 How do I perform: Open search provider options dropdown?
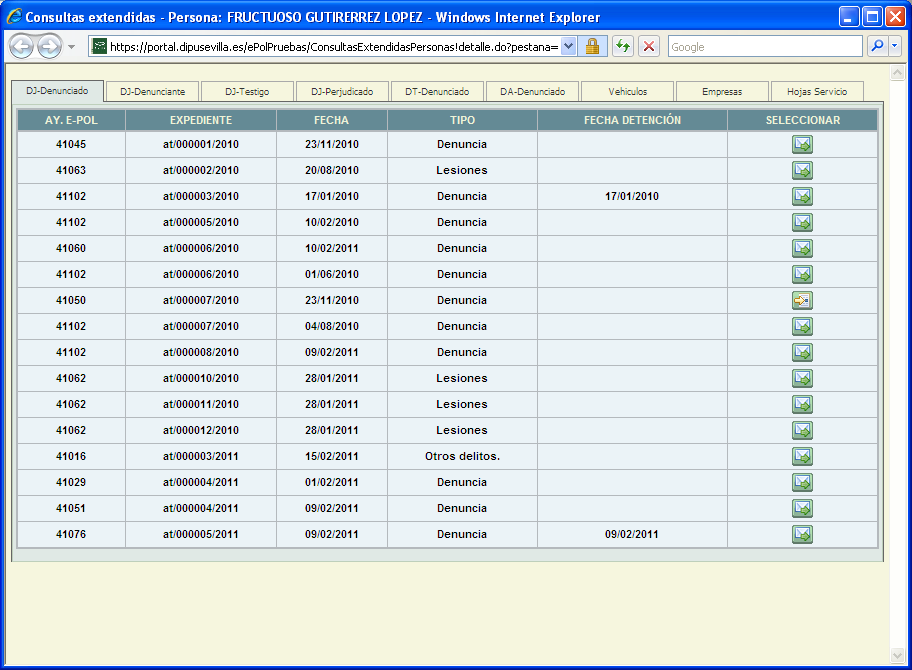894,47
